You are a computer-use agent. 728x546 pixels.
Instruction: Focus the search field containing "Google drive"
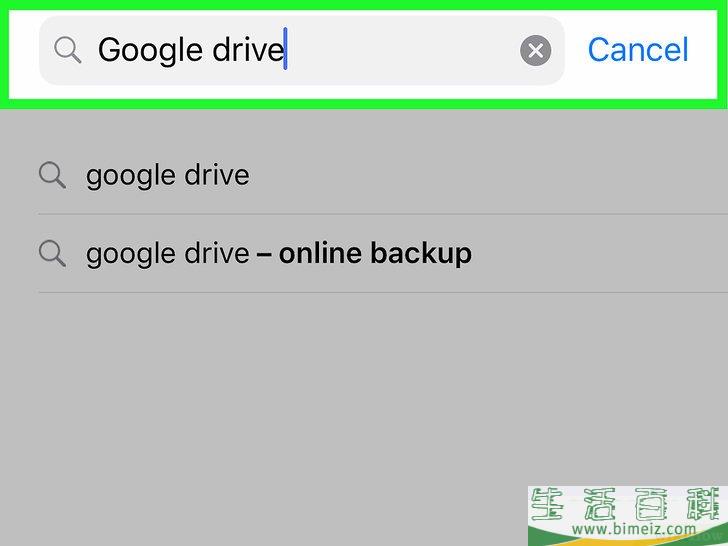(302, 50)
